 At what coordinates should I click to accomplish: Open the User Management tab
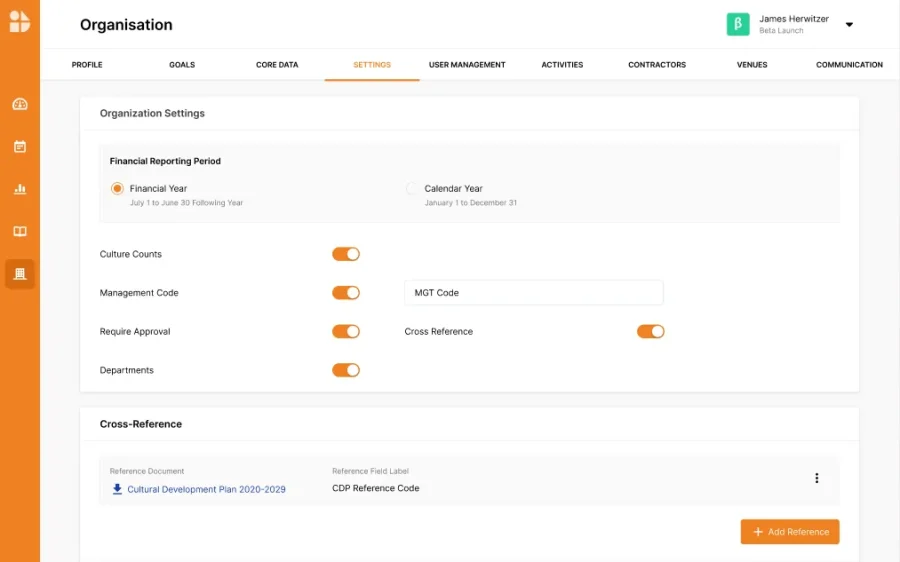467,65
